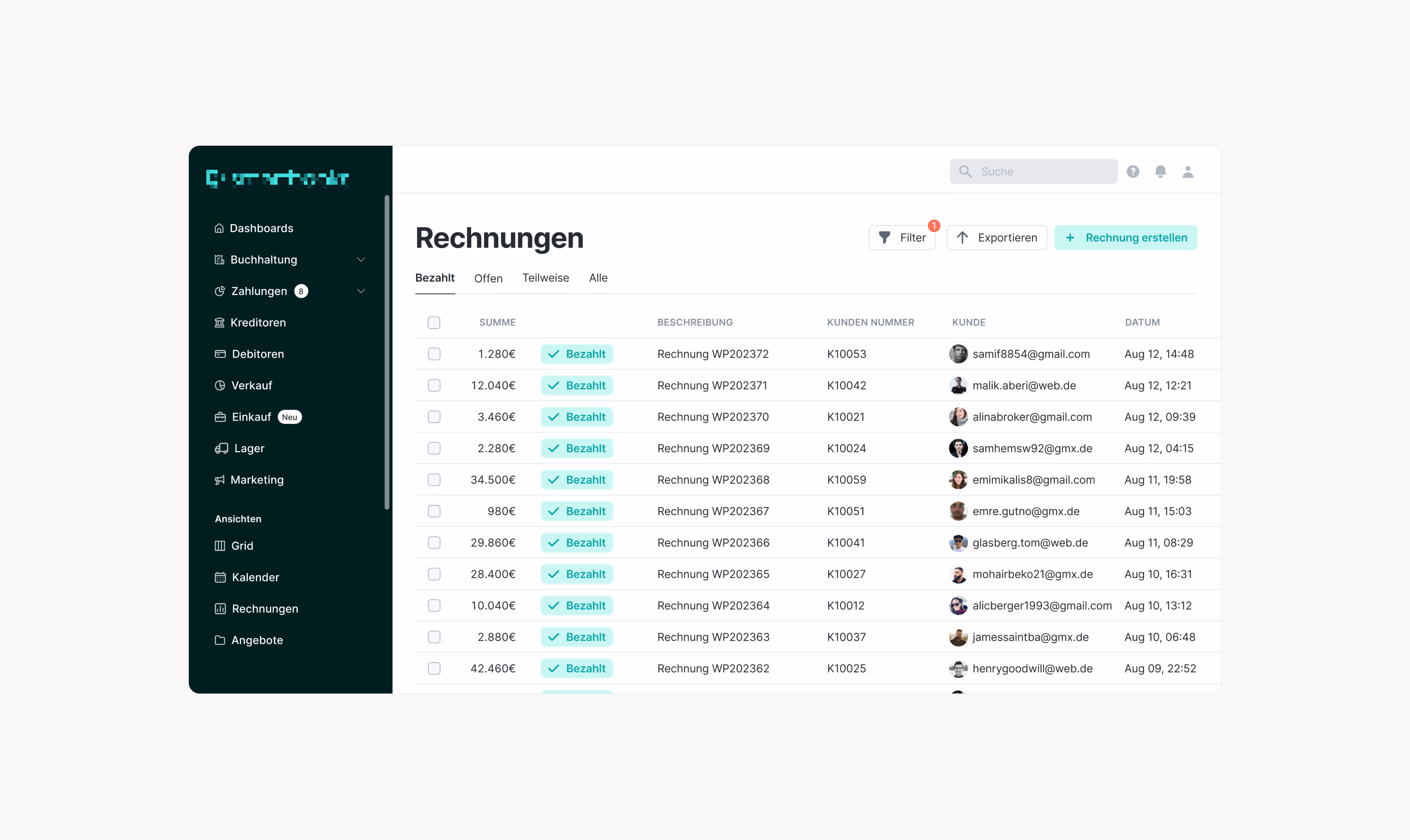
Task: Click email alicberger1993@gmail.com
Action: pyautogui.click(x=1042, y=606)
